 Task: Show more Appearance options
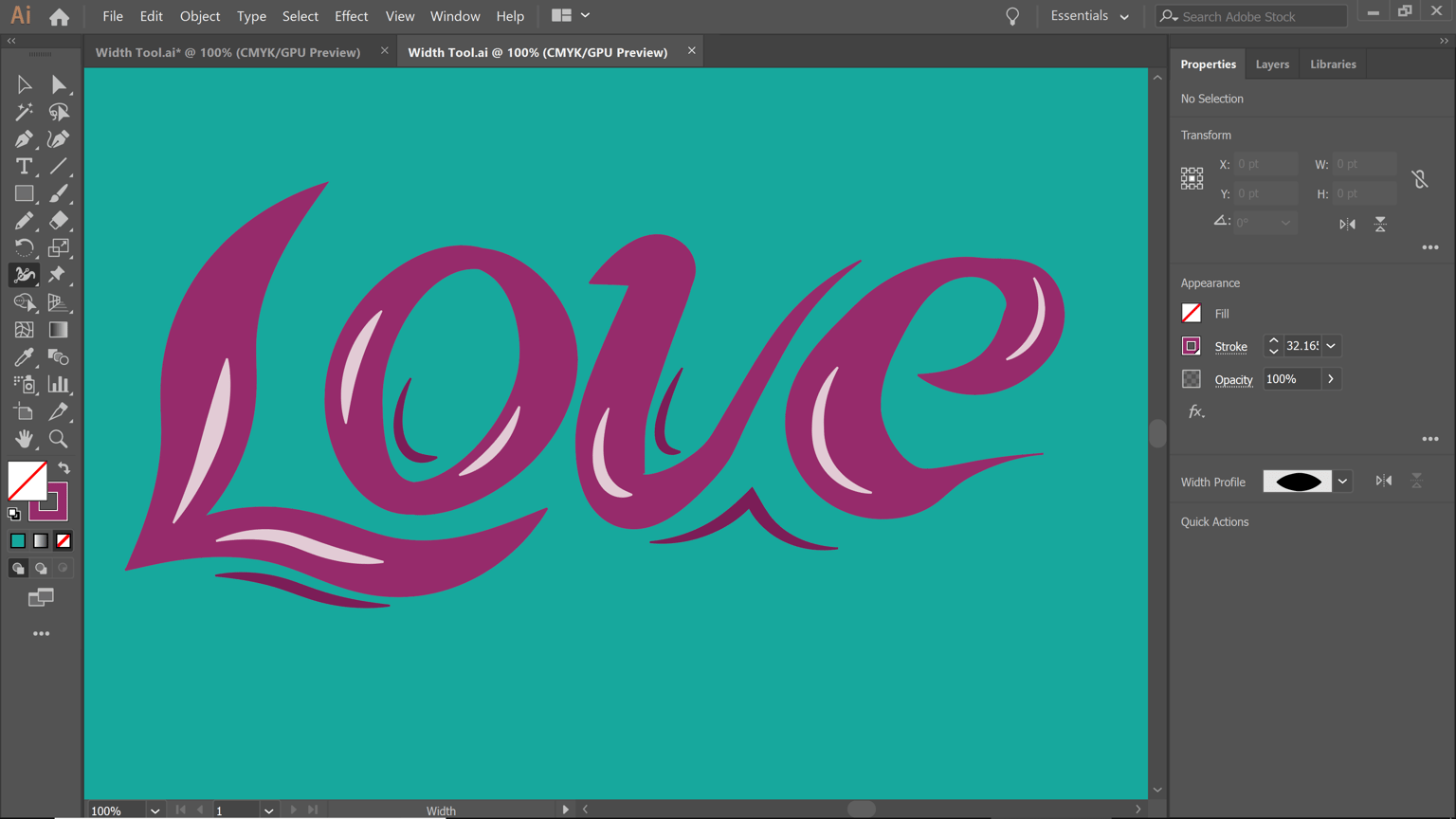(x=1430, y=439)
